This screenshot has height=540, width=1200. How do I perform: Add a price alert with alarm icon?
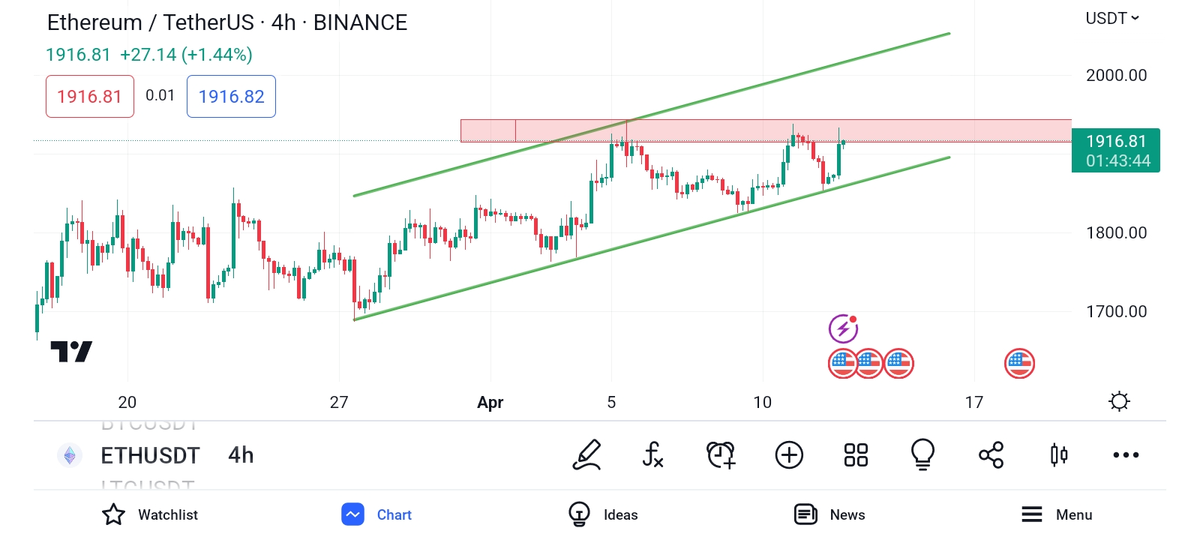(721, 455)
